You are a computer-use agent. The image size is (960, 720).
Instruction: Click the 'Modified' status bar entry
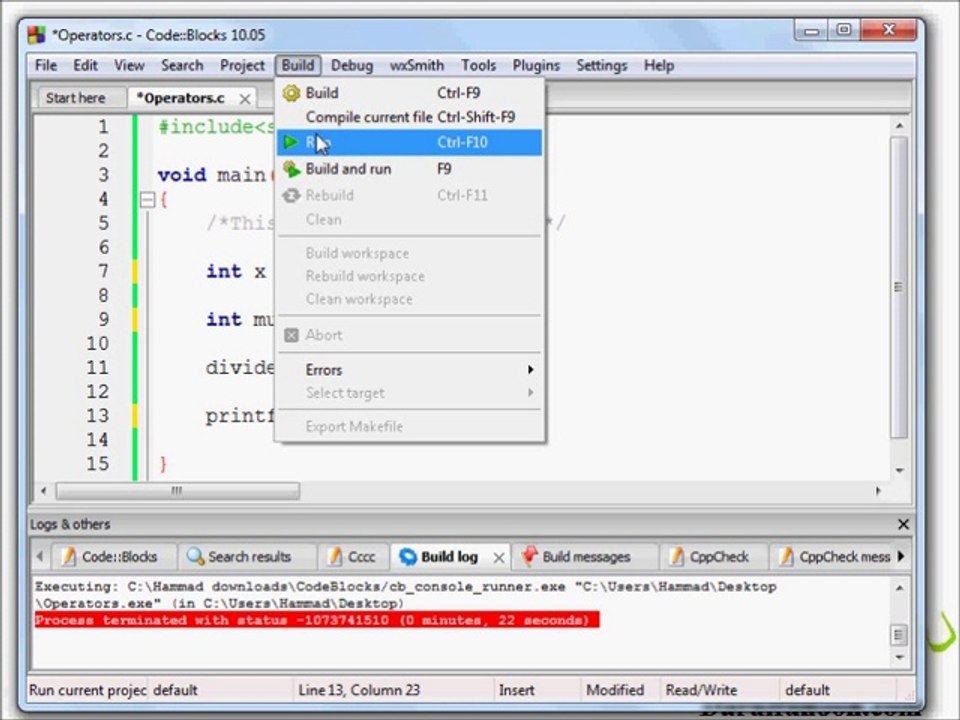[x=615, y=690]
